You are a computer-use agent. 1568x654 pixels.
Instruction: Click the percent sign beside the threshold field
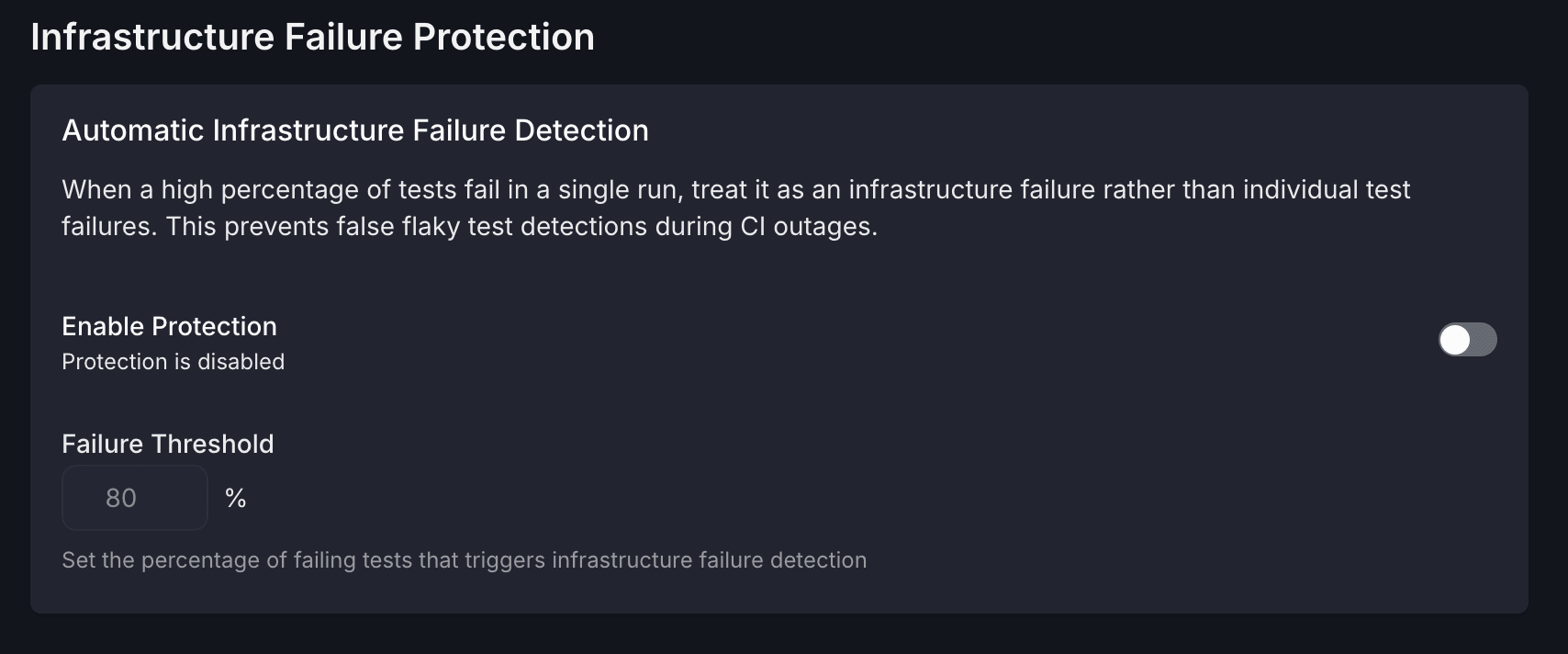pos(235,498)
